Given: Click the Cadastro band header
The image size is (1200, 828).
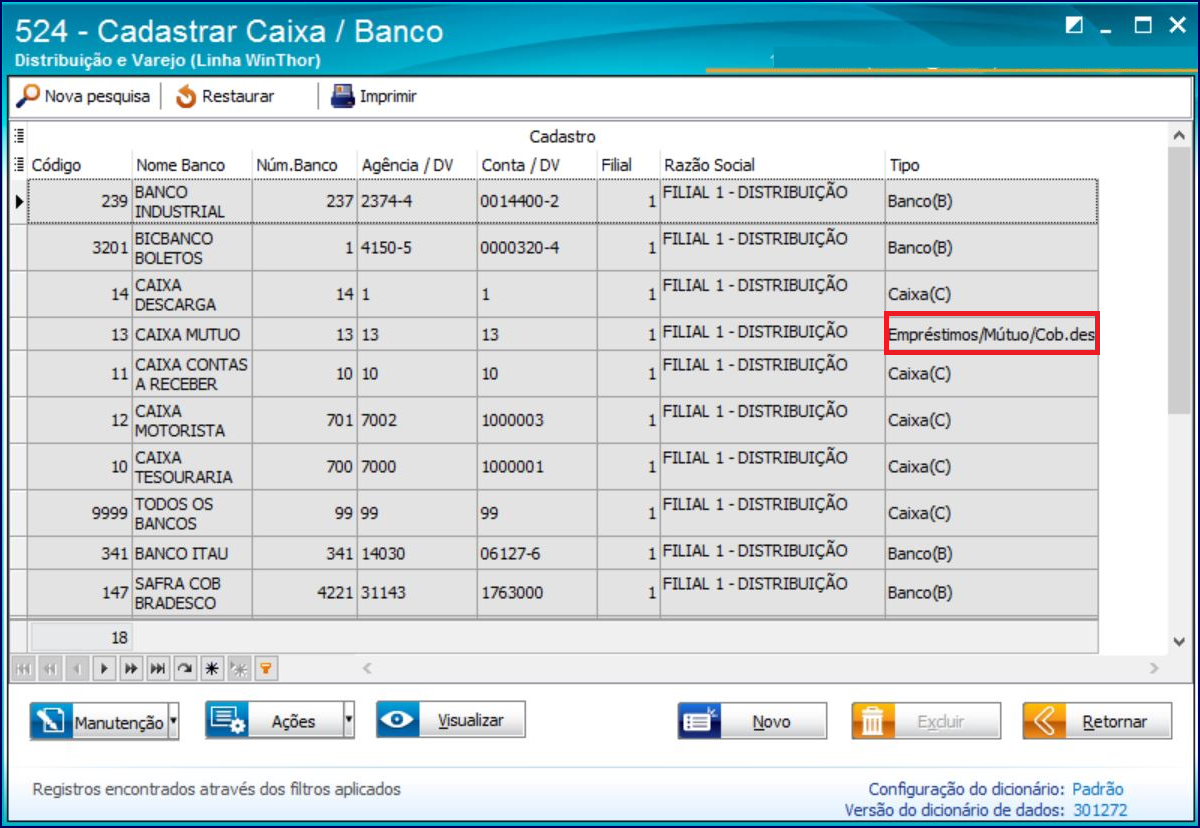Looking at the screenshot, I should click(562, 137).
